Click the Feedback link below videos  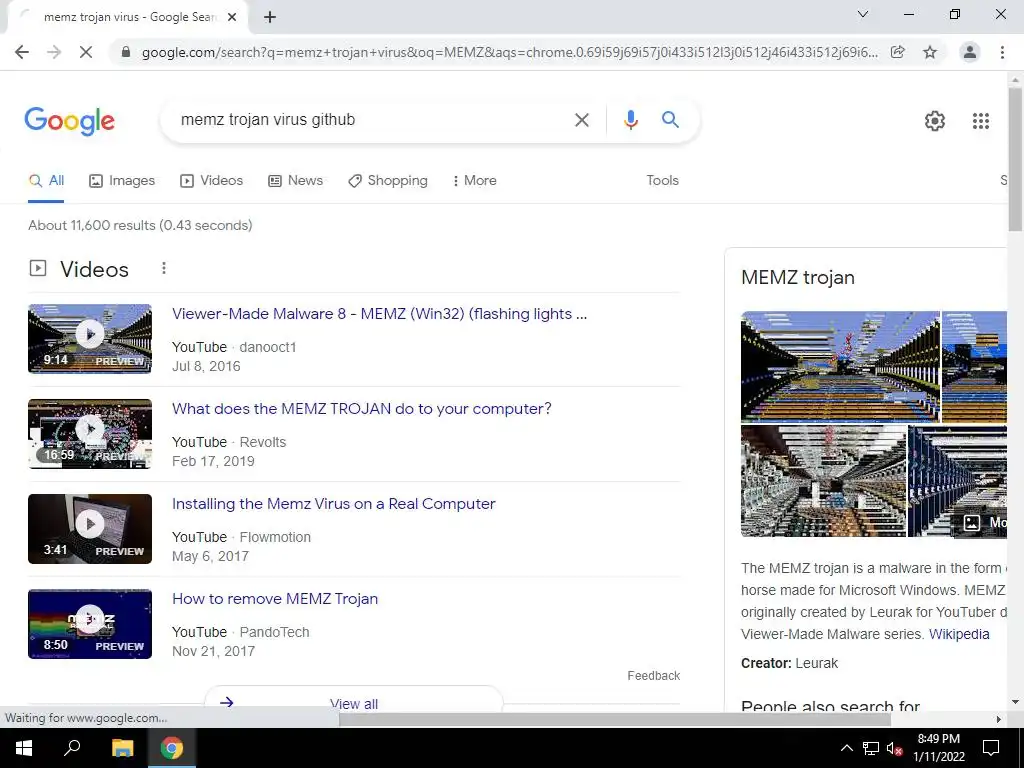(x=654, y=676)
